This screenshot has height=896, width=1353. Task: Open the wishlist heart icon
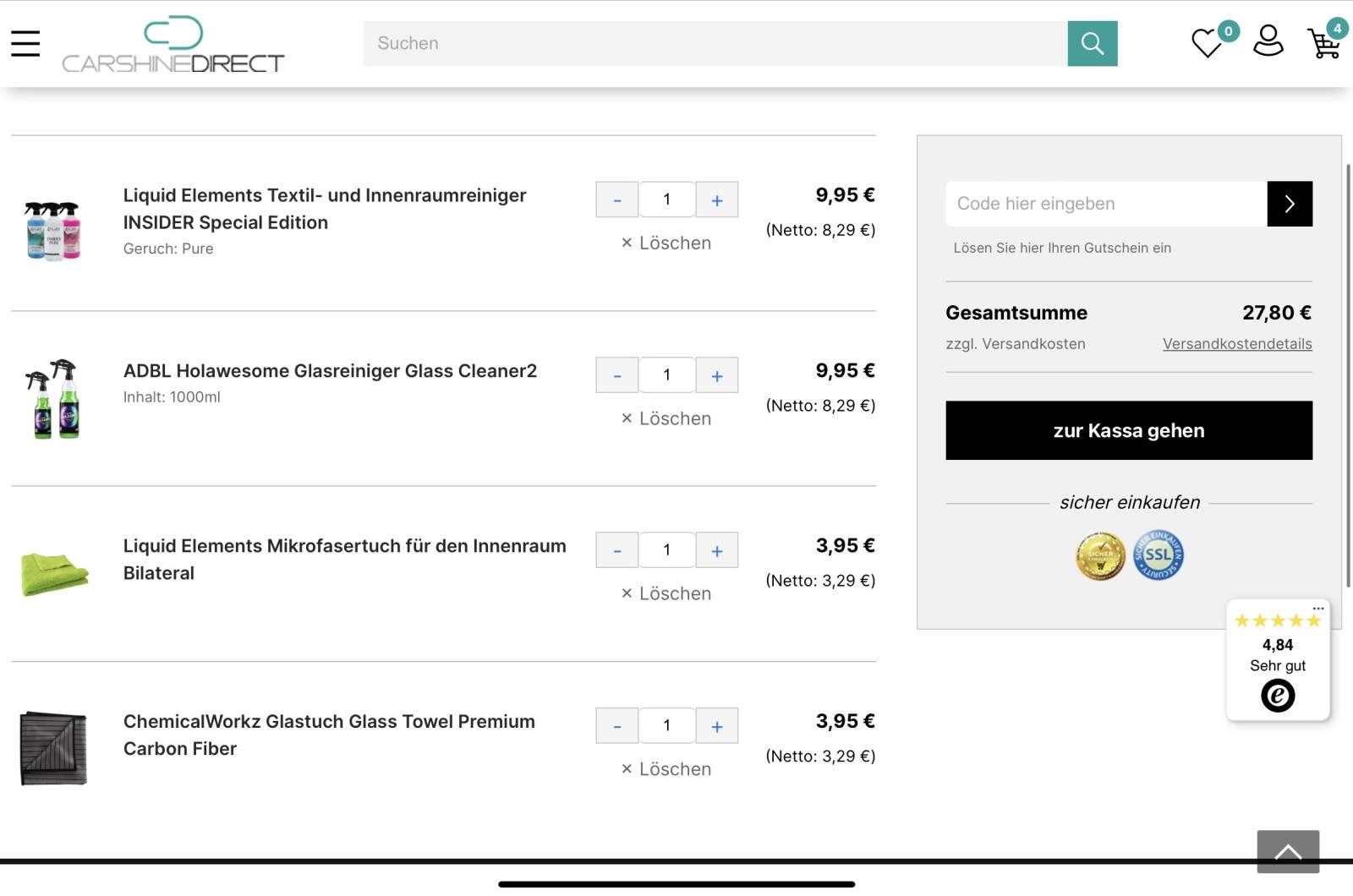[x=1207, y=42]
